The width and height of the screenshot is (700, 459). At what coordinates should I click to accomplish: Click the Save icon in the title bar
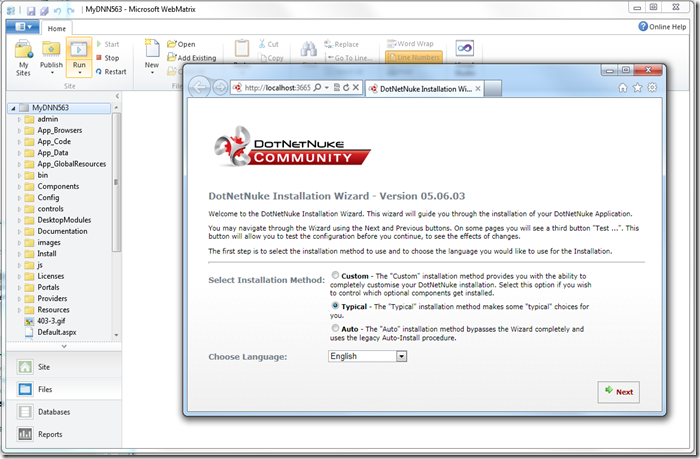(x=31, y=10)
